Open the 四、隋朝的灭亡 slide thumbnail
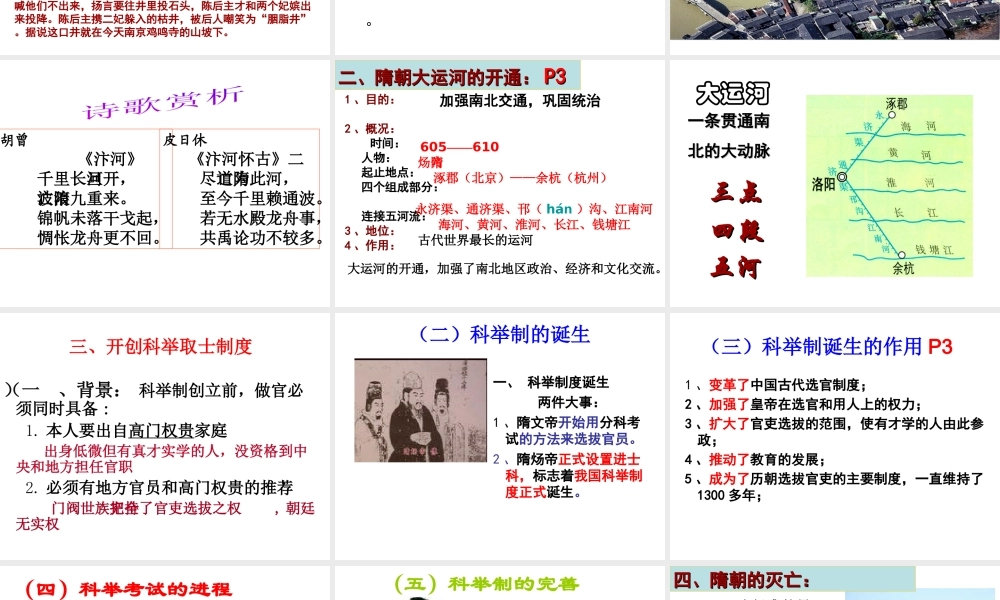1000x600 pixels. (x=835, y=583)
